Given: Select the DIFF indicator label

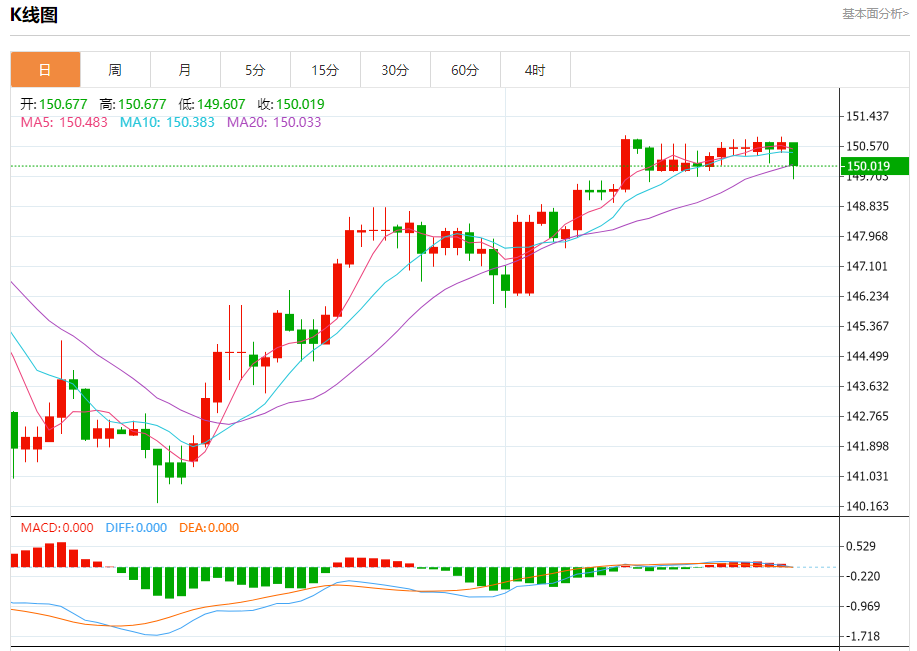Looking at the screenshot, I should pyautogui.click(x=136, y=528).
